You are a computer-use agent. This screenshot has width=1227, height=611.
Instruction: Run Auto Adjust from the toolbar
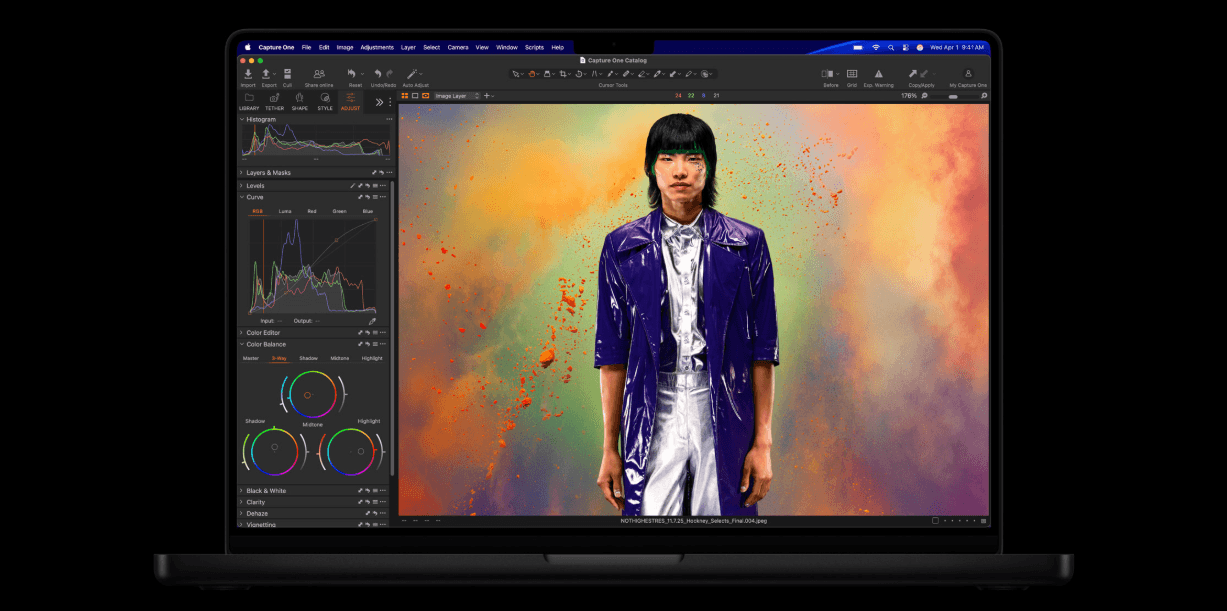click(411, 73)
